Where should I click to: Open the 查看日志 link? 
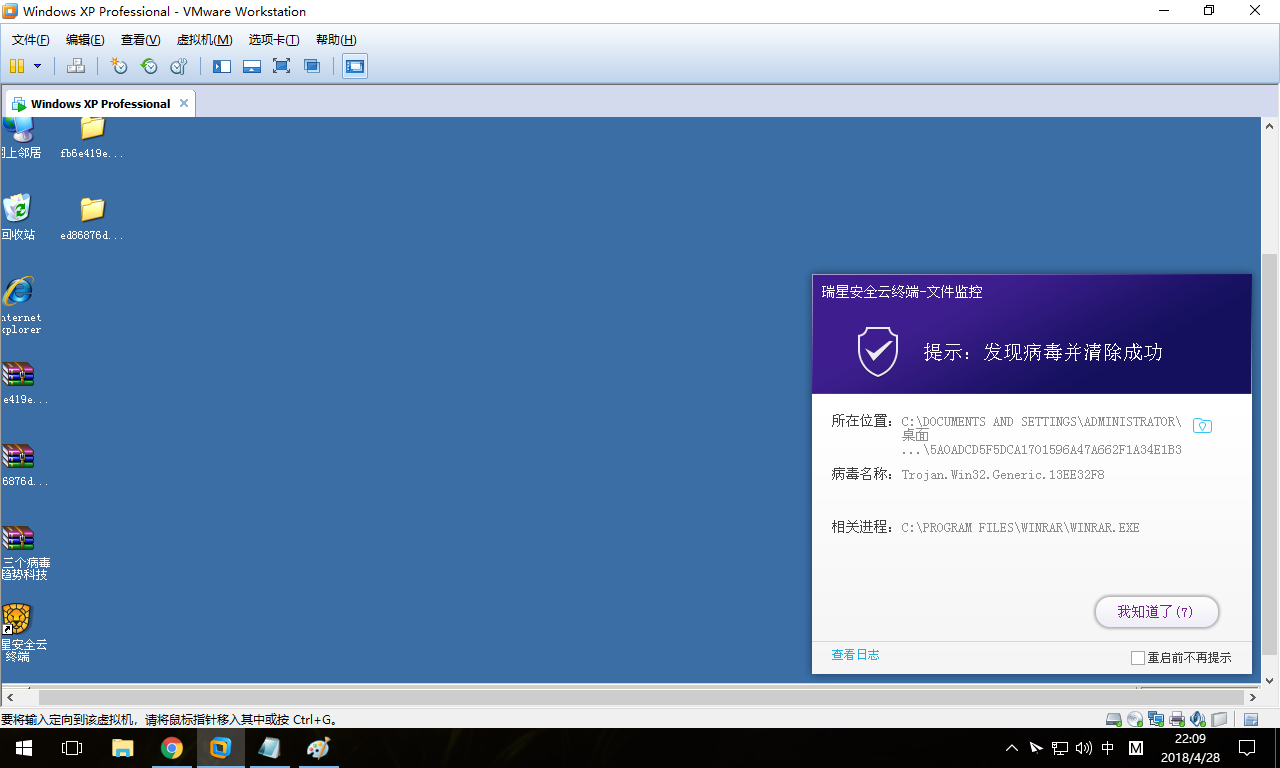click(x=856, y=655)
